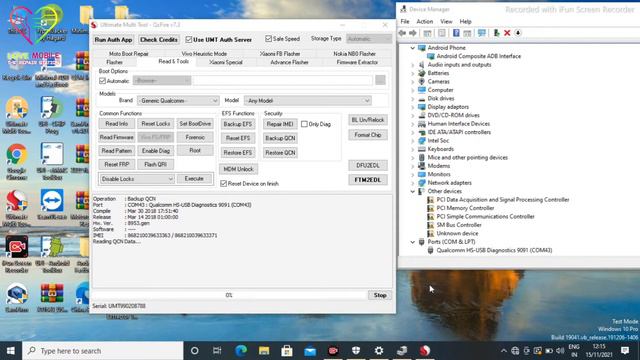Viewport: 640px width, 360px height.
Task: Open the View menu in Device Manager
Action: click(446, 21)
